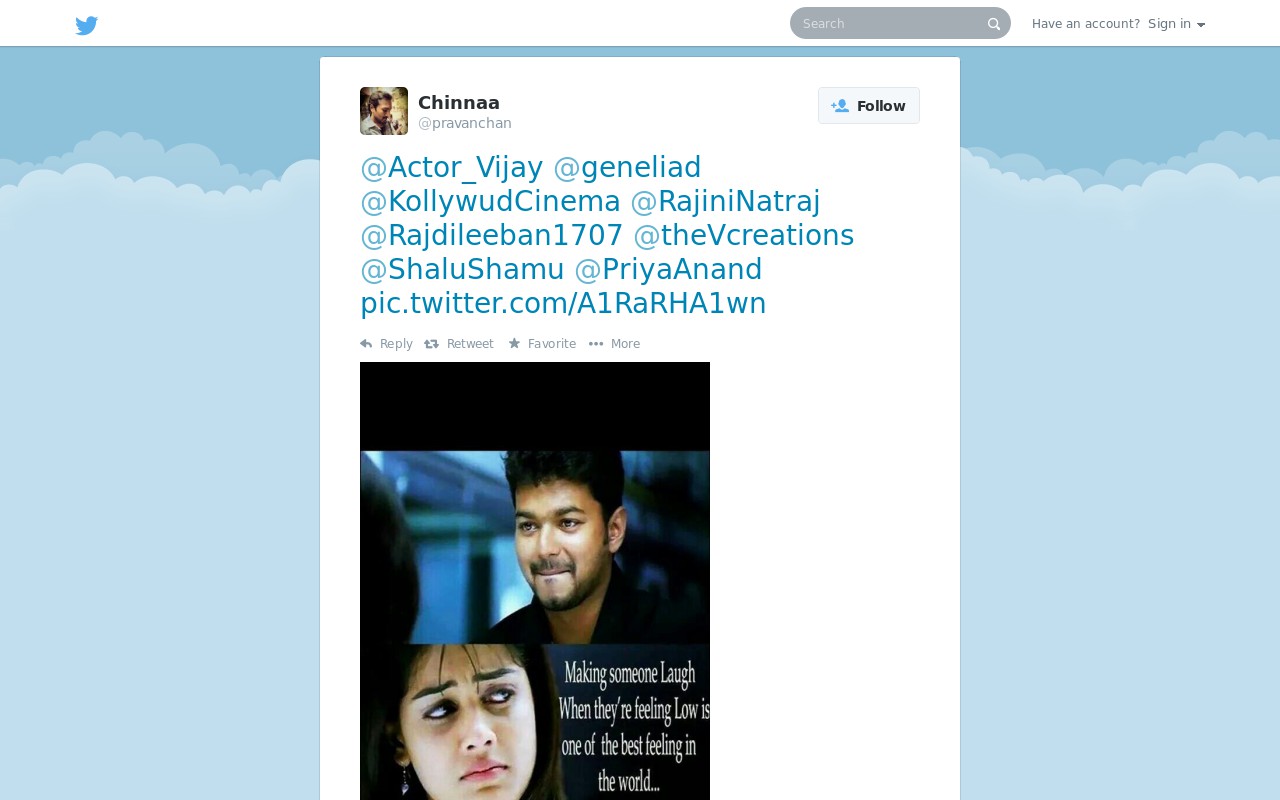Click the Favorite star icon
This screenshot has height=800, width=1280.
(514, 344)
